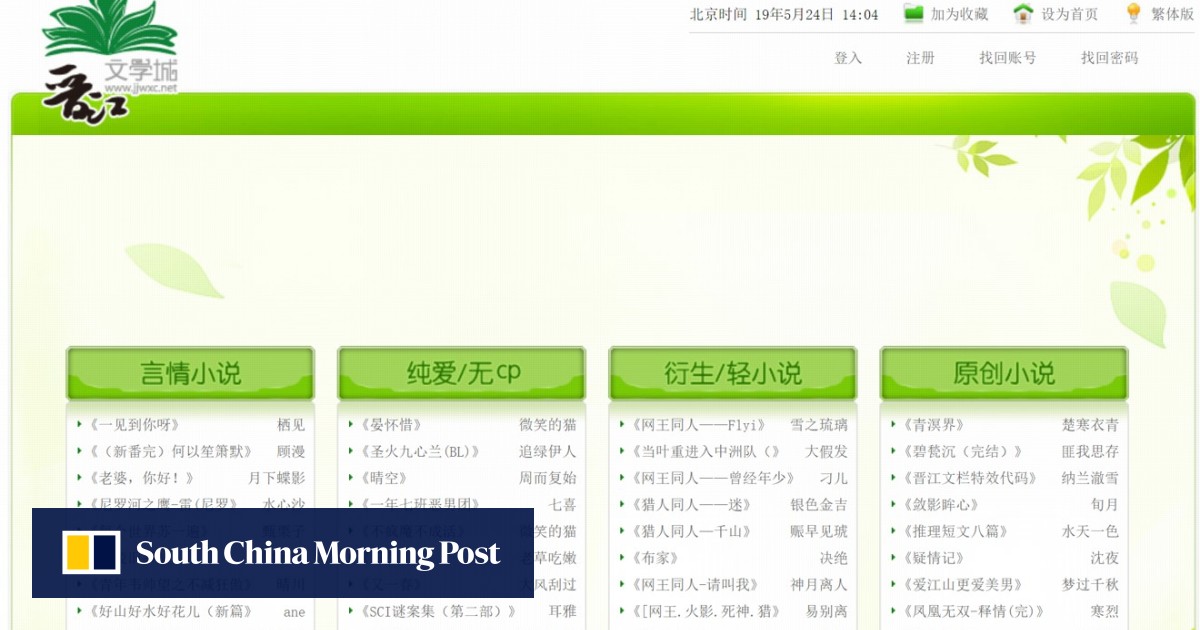Open the 言情小说 category tab
Screen dimensions: 1200x630
click(190, 374)
